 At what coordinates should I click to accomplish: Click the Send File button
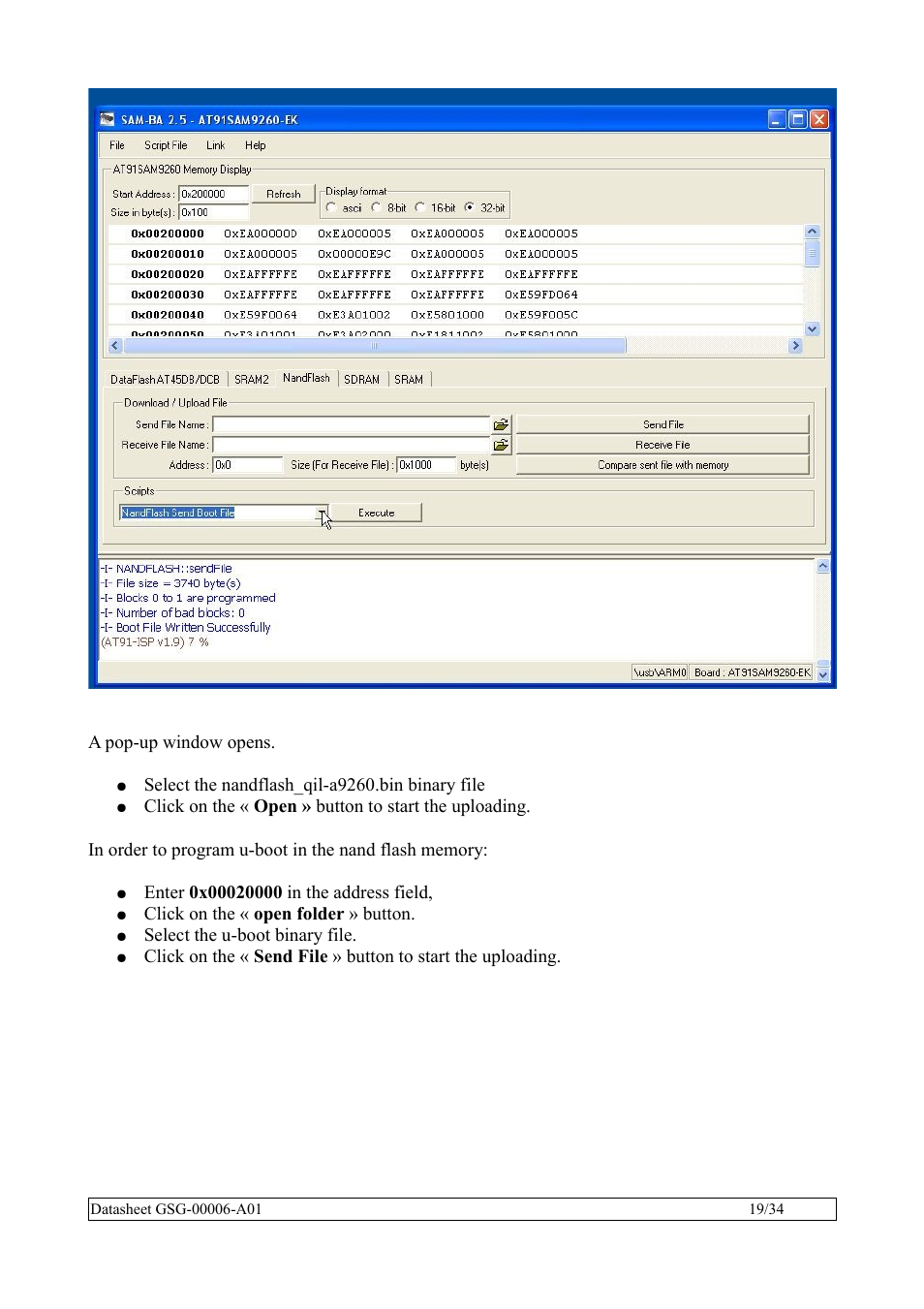point(662,424)
